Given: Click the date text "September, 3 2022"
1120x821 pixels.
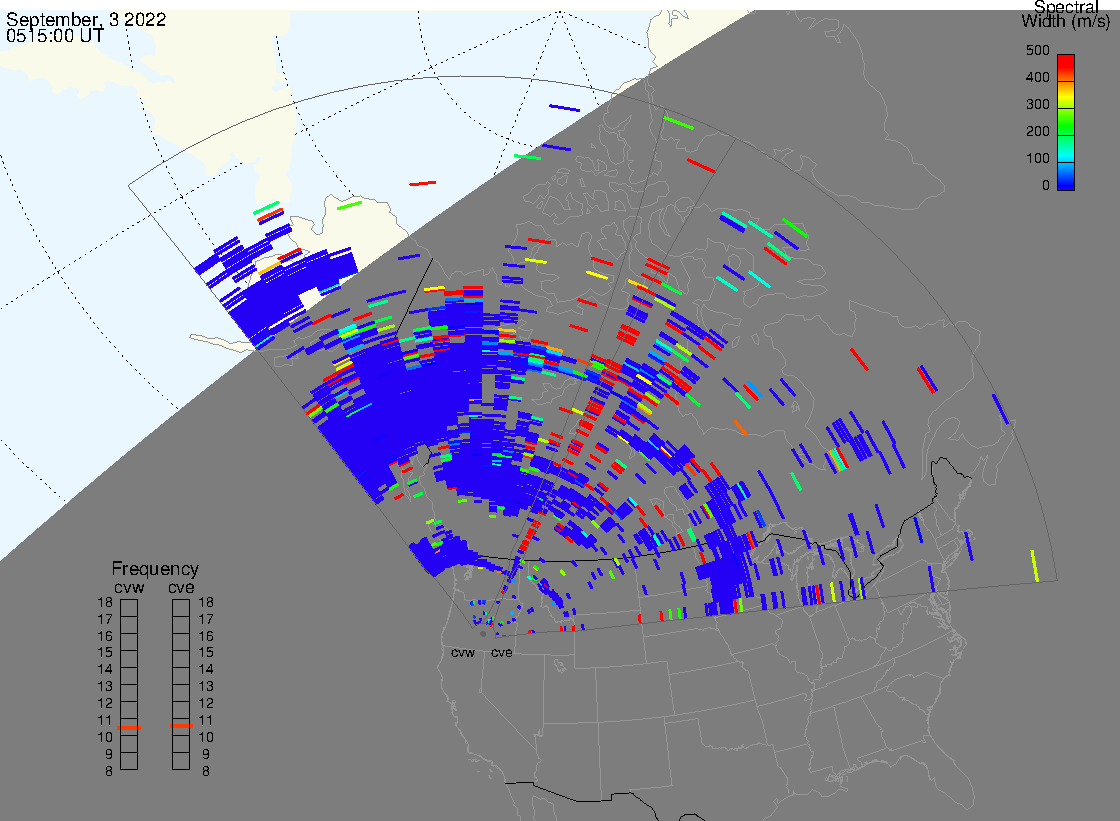Looking at the screenshot, I should pos(86,19).
